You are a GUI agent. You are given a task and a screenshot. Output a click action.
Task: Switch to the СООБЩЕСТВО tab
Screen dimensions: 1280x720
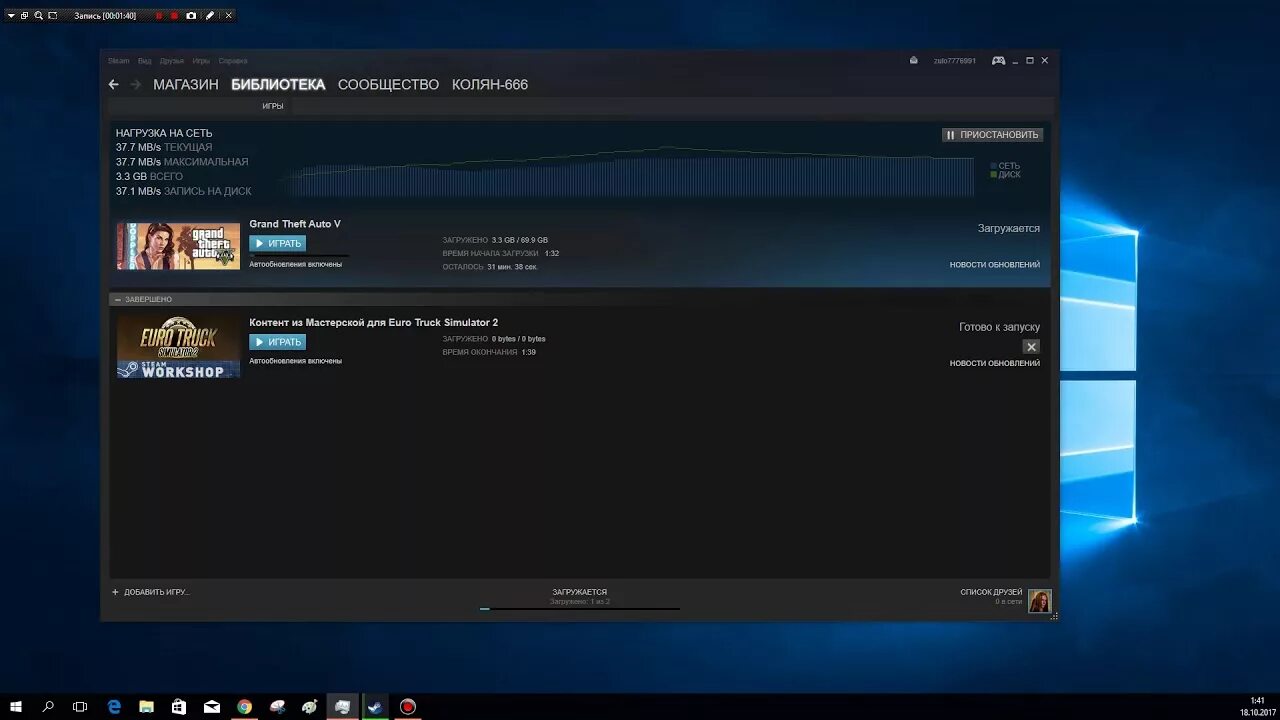pyautogui.click(x=388, y=85)
